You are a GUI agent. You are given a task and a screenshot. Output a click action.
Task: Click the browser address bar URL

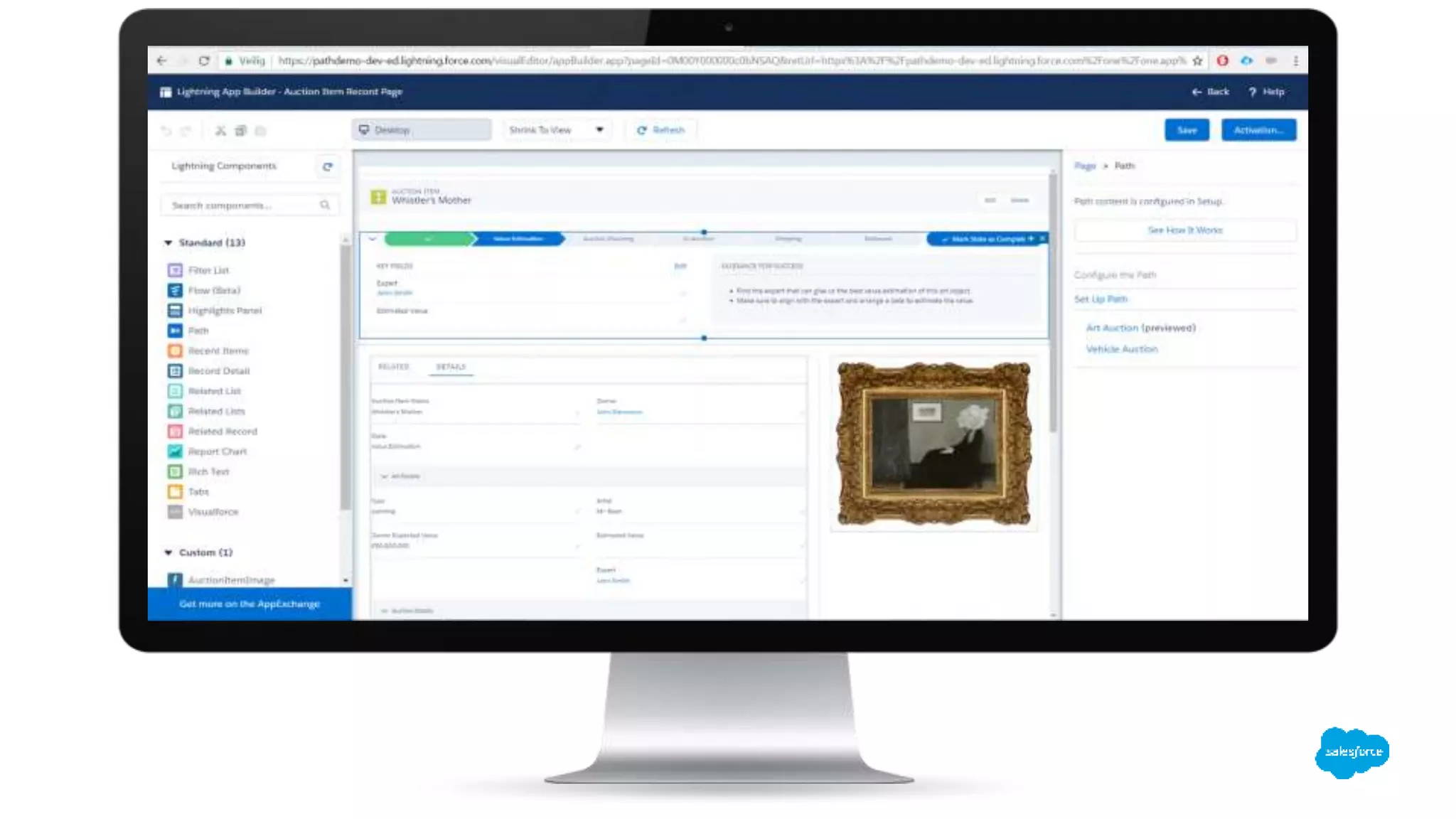click(x=731, y=61)
